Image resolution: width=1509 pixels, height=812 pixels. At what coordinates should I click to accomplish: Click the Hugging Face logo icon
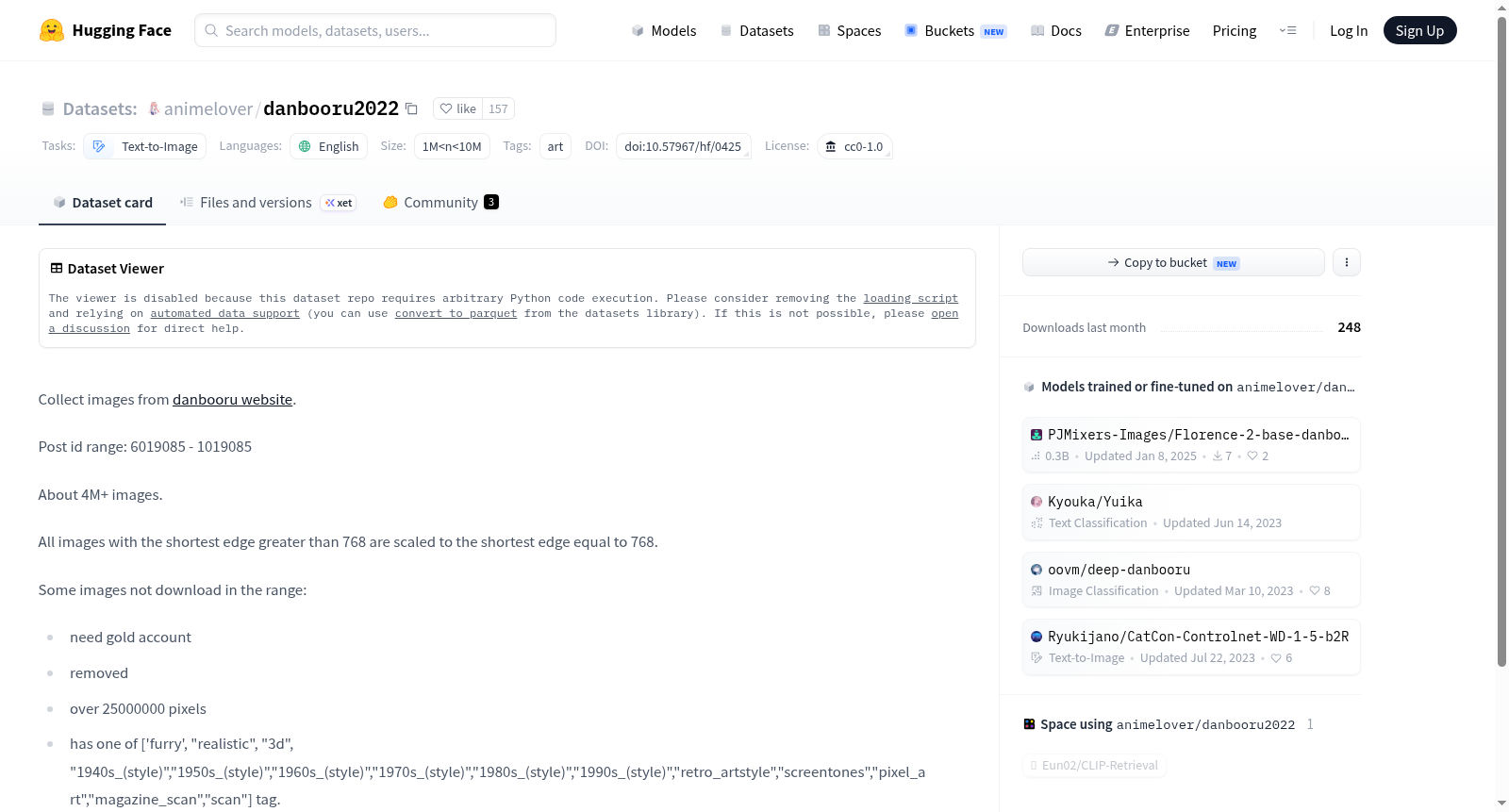click(x=52, y=30)
